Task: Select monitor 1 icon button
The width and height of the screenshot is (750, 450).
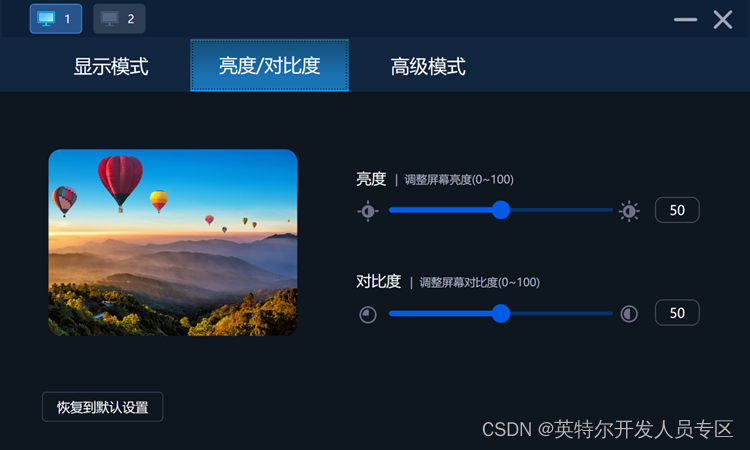Action: (56, 19)
